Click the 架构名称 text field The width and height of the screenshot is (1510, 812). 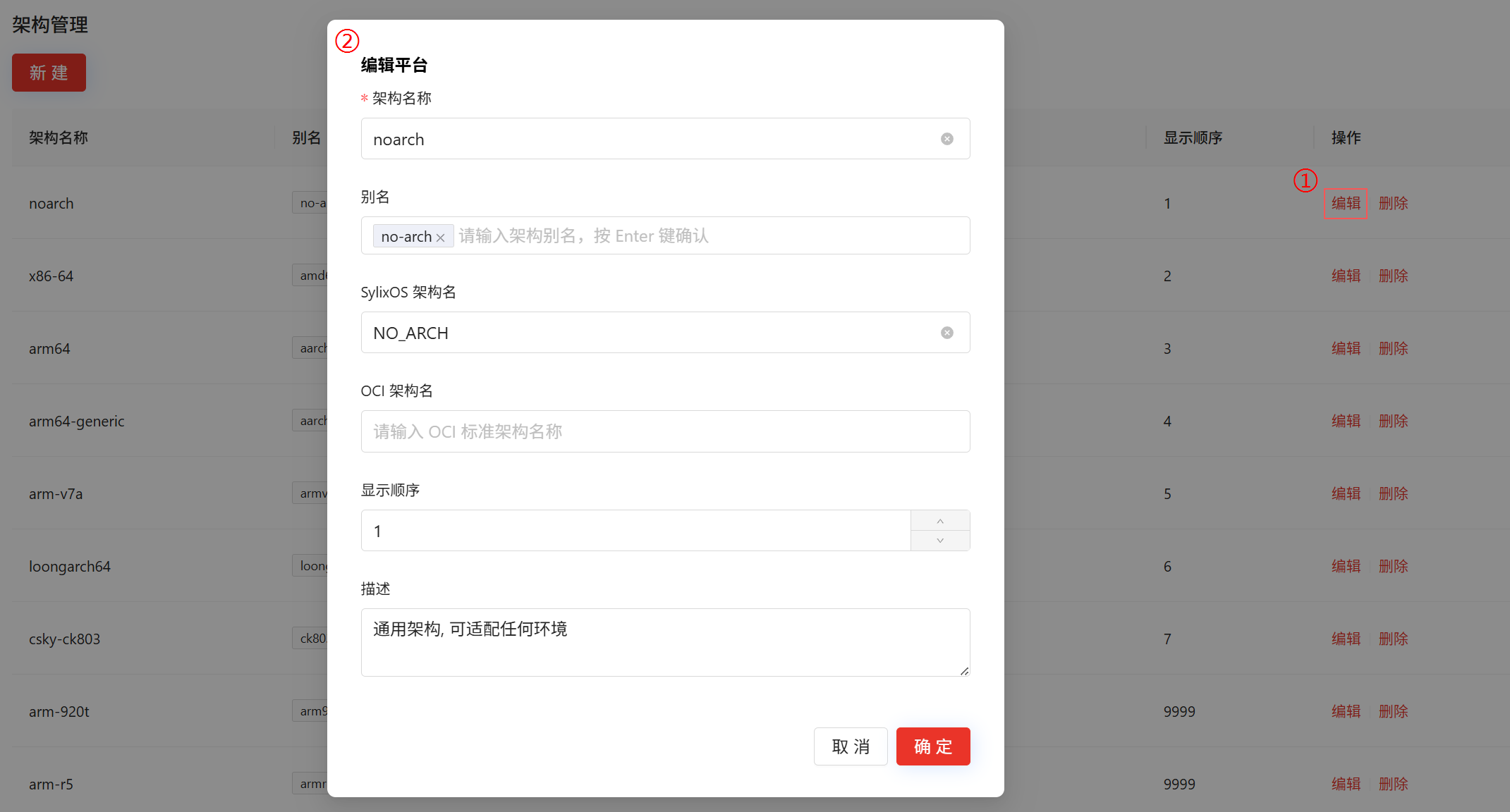click(635, 139)
